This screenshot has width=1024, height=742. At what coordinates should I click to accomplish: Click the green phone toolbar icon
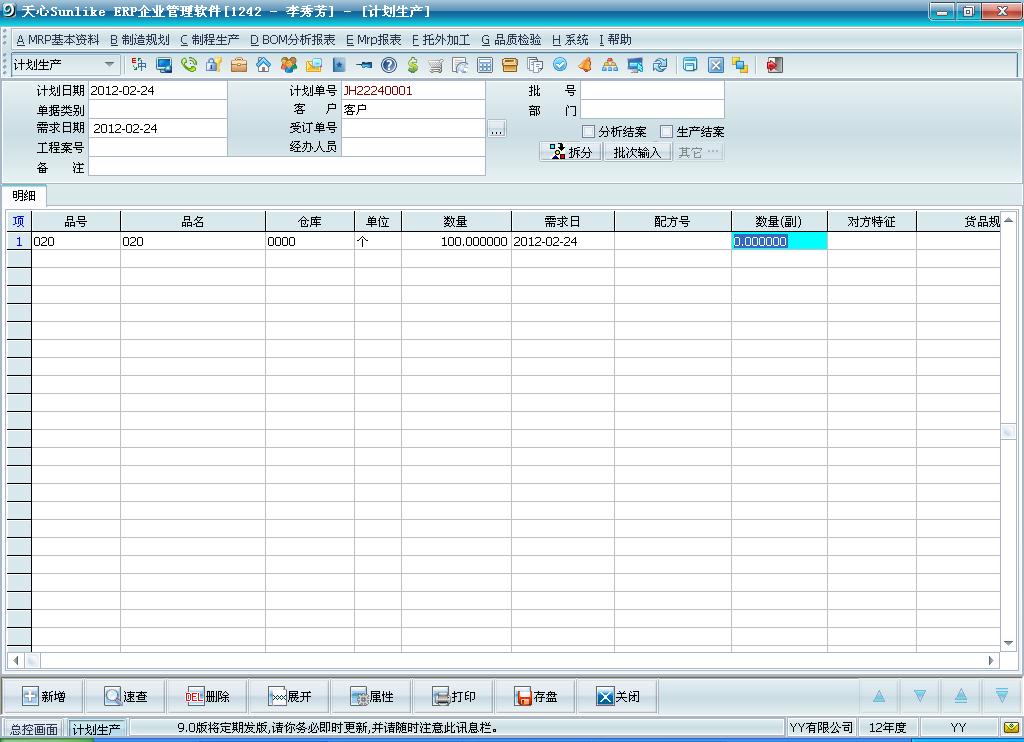189,65
